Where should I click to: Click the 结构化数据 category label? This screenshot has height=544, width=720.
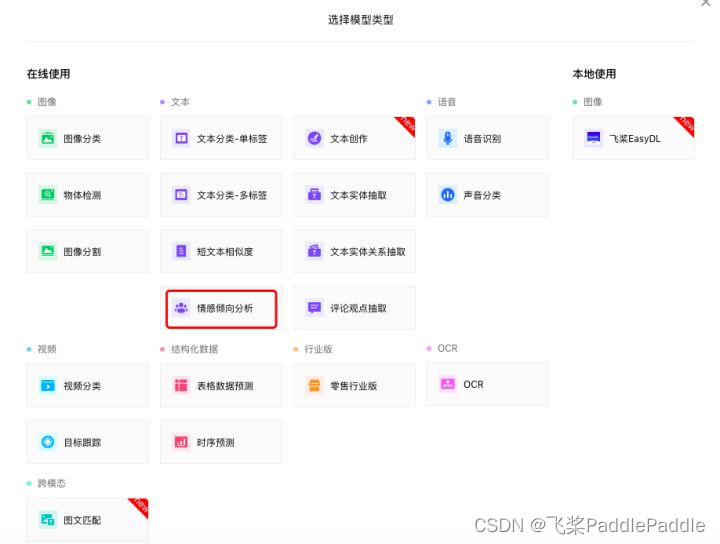pos(194,349)
